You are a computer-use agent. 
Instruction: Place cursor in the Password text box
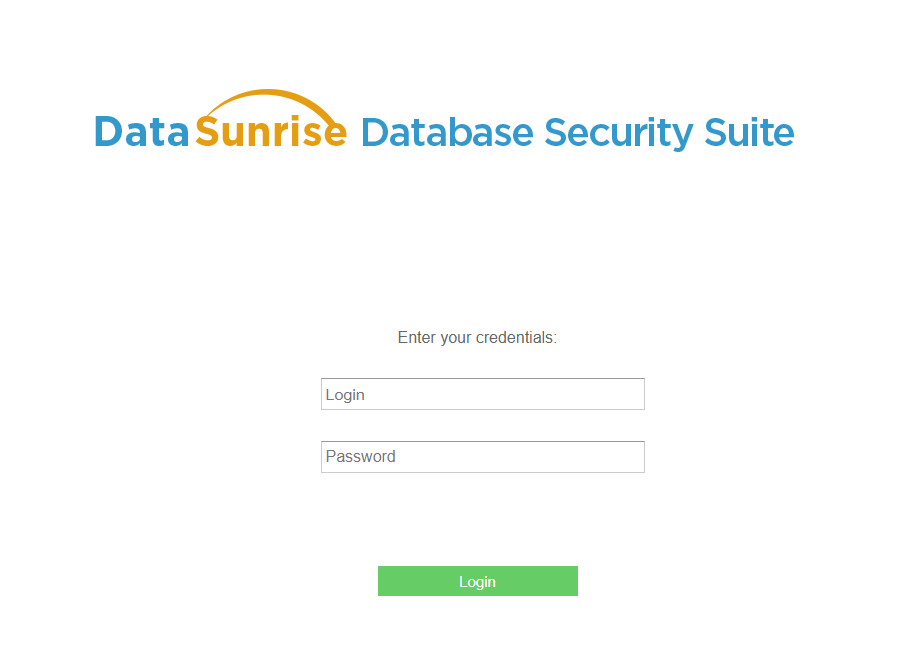pyautogui.click(x=482, y=457)
